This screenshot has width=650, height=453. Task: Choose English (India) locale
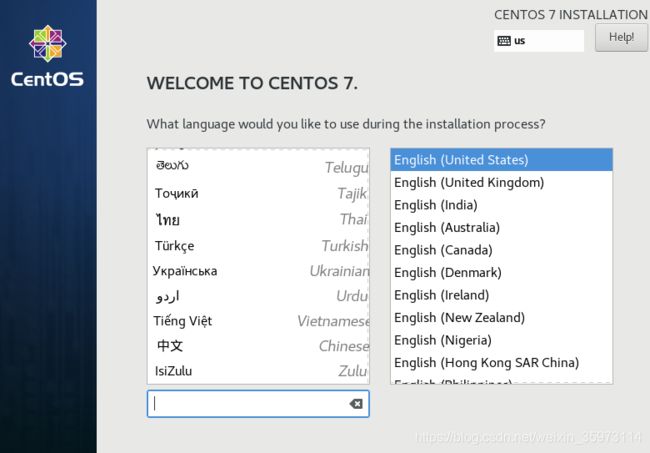(x=501, y=205)
